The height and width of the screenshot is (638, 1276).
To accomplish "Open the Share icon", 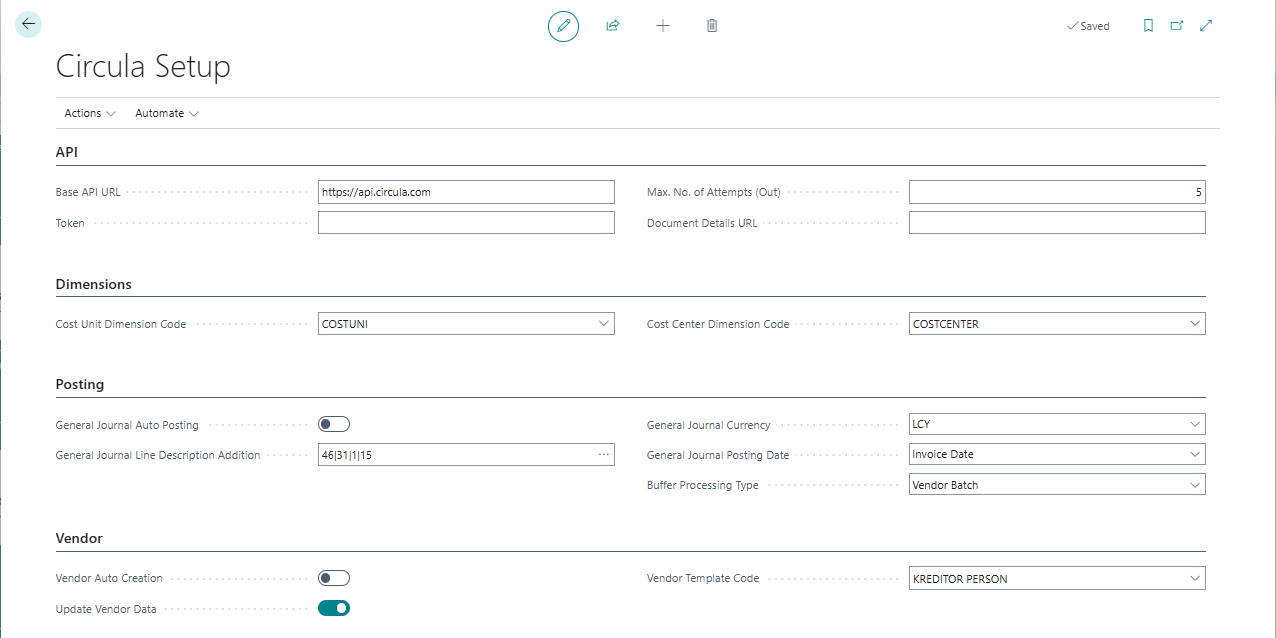I will (x=613, y=25).
